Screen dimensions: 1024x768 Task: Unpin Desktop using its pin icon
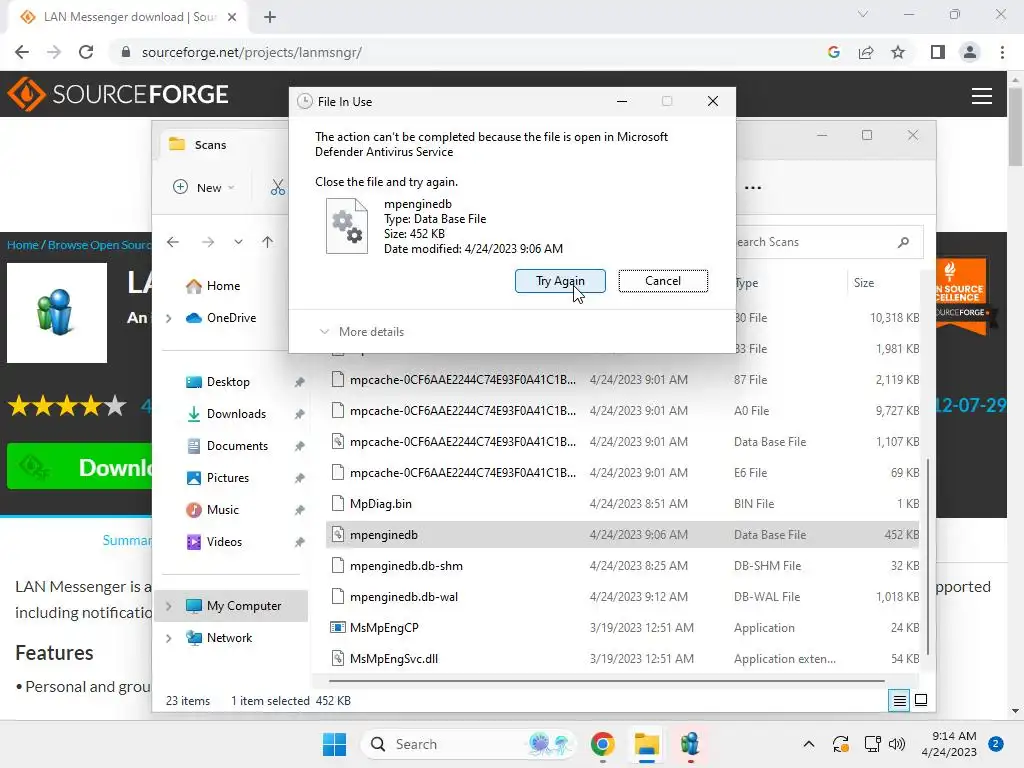point(299,382)
